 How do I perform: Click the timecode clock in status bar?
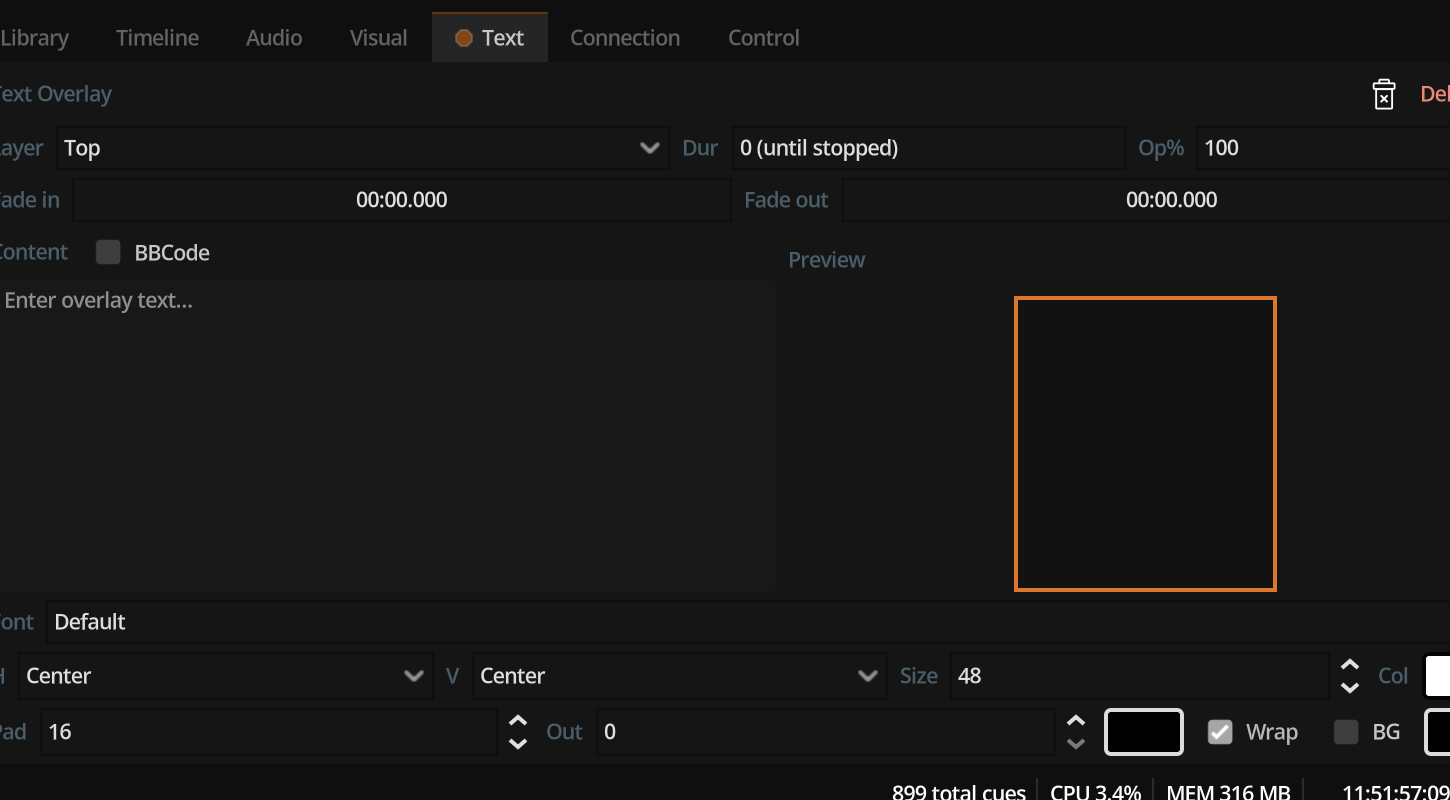point(1395,791)
